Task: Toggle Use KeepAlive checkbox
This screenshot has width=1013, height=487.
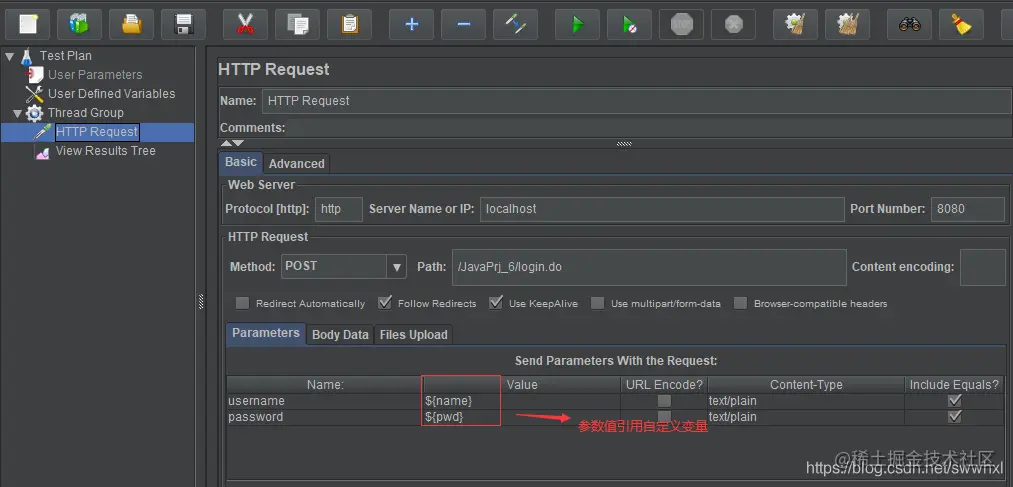Action: pos(496,303)
